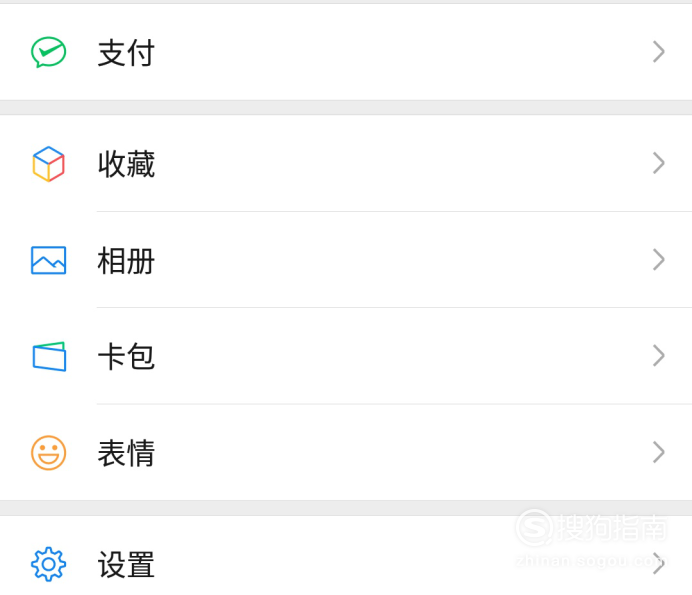Screen dimensions: 692x595
Task: Tap the WeChat Pay green checkmark icon
Action: tap(49, 52)
